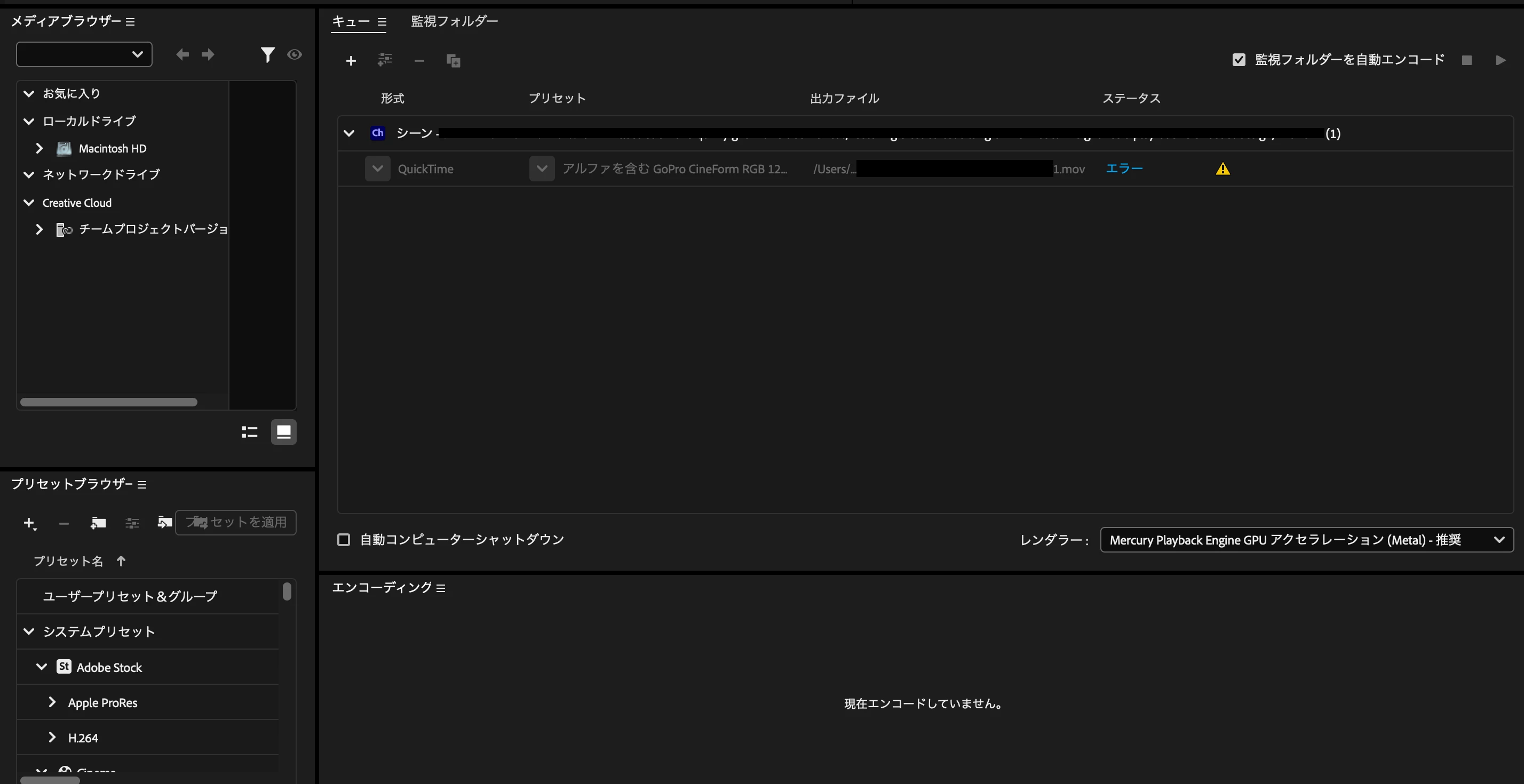Open the QuickTime format dropdown arrow

point(377,169)
